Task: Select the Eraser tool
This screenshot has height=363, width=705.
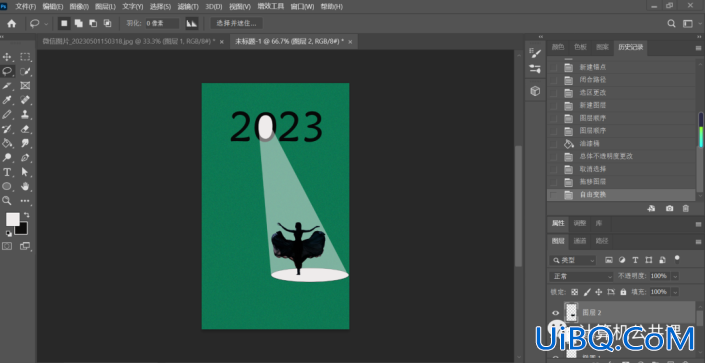Action: point(25,129)
